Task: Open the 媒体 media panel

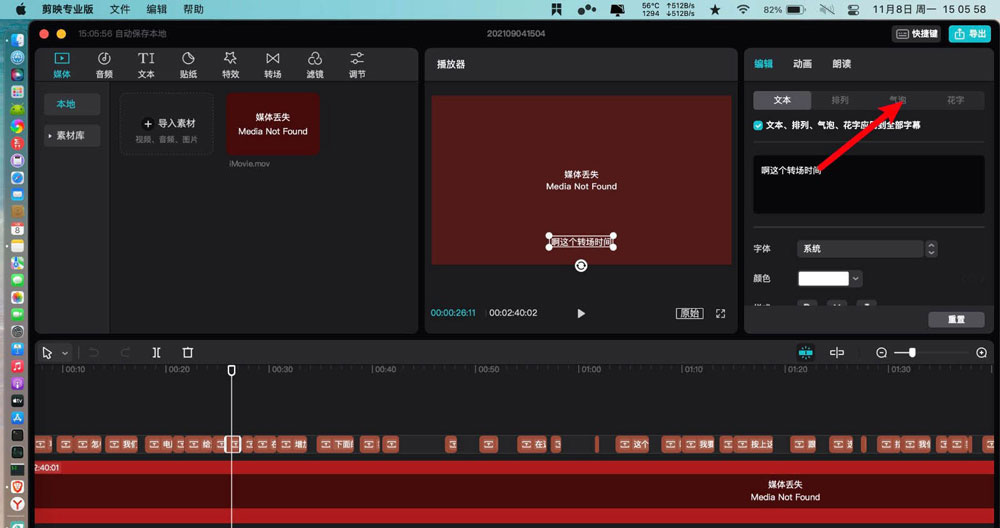Action: [x=62, y=65]
